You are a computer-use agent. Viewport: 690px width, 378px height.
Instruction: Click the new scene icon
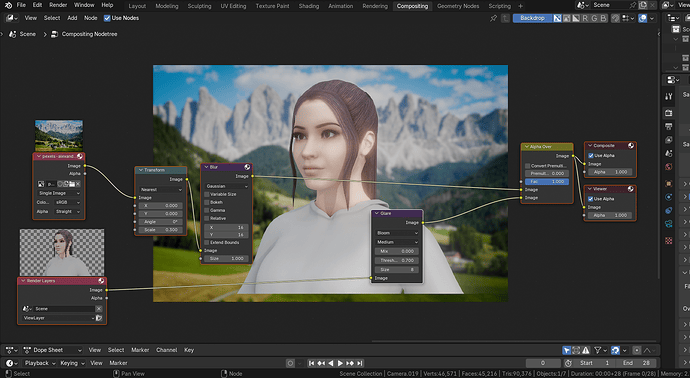coord(643,5)
